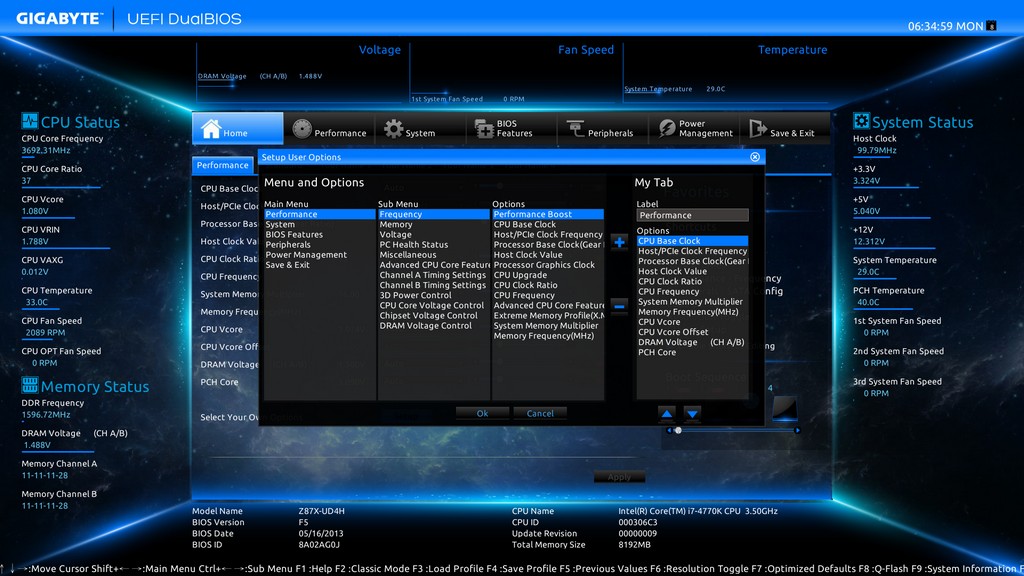1024x576 pixels.
Task: Open the Performance main tab
Action: 329,128
